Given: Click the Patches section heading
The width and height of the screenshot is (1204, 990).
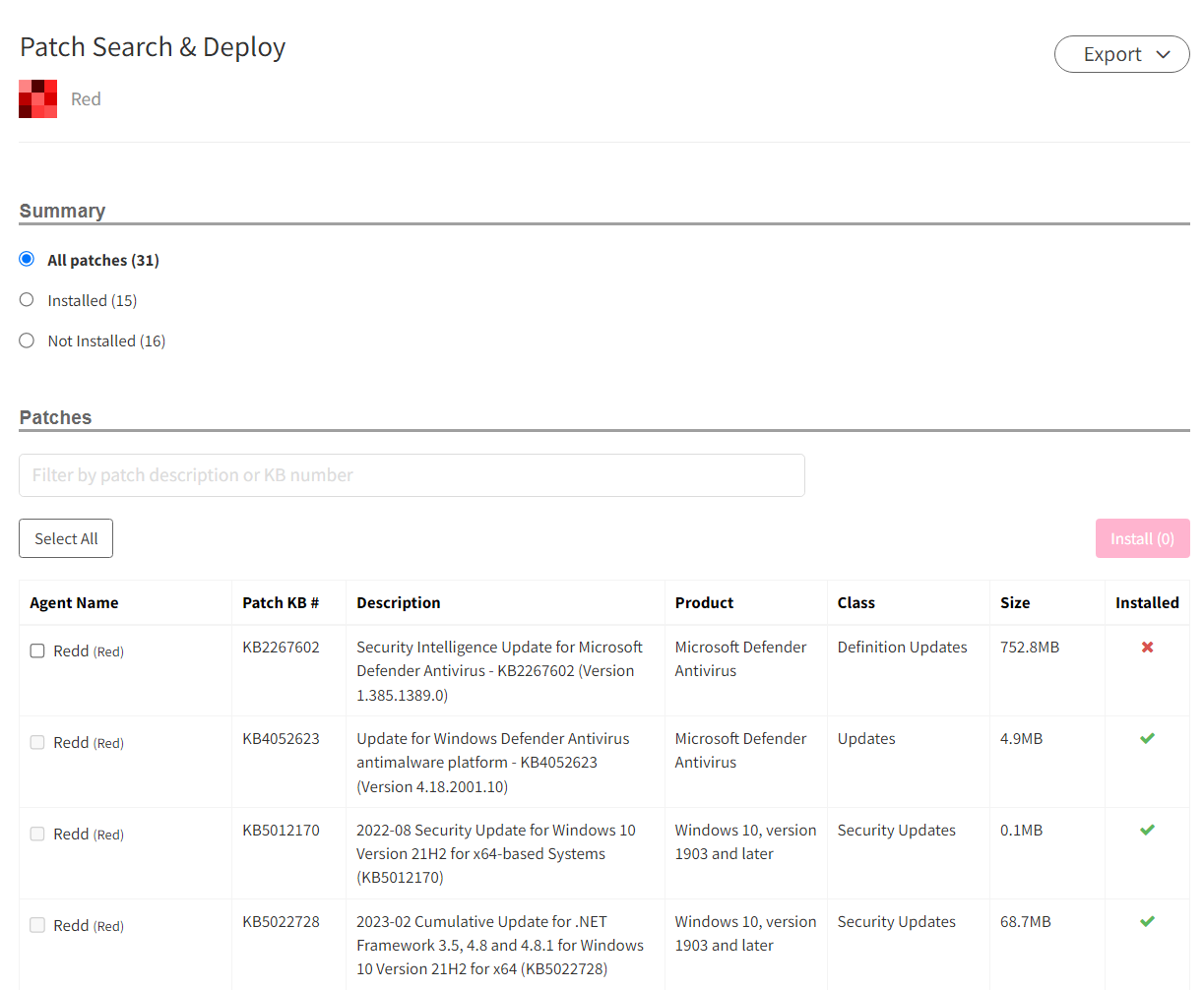Looking at the screenshot, I should coord(55,417).
